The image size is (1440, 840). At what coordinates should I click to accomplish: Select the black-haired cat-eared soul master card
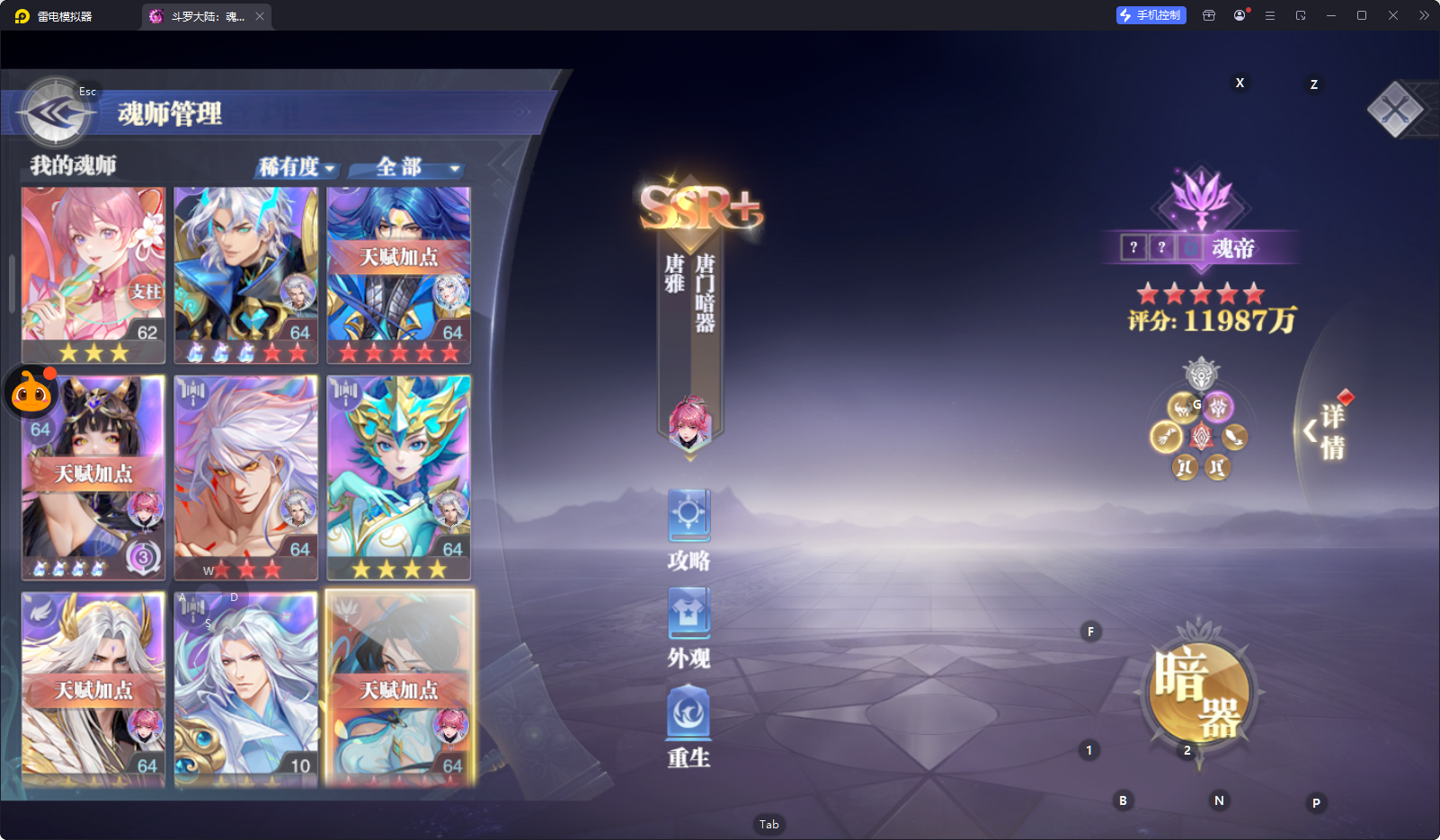(93, 477)
